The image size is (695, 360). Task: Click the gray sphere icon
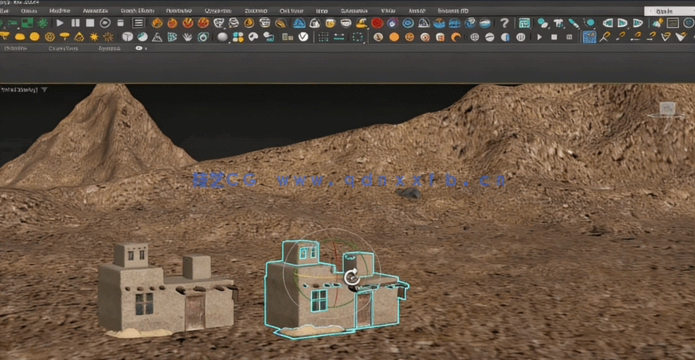(x=222, y=37)
